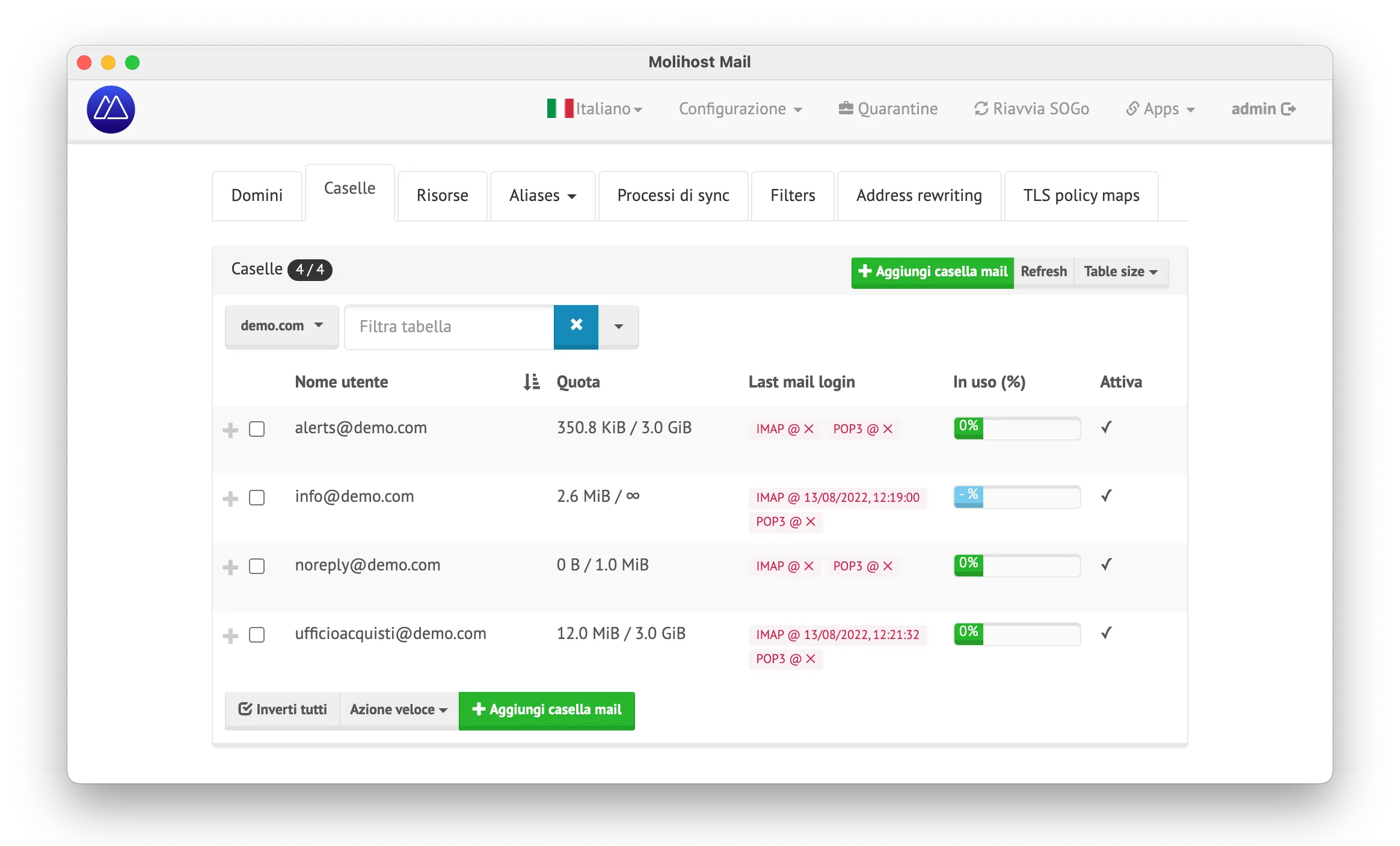Open the Apps dropdown menu
1400x846 pixels.
[1160, 109]
